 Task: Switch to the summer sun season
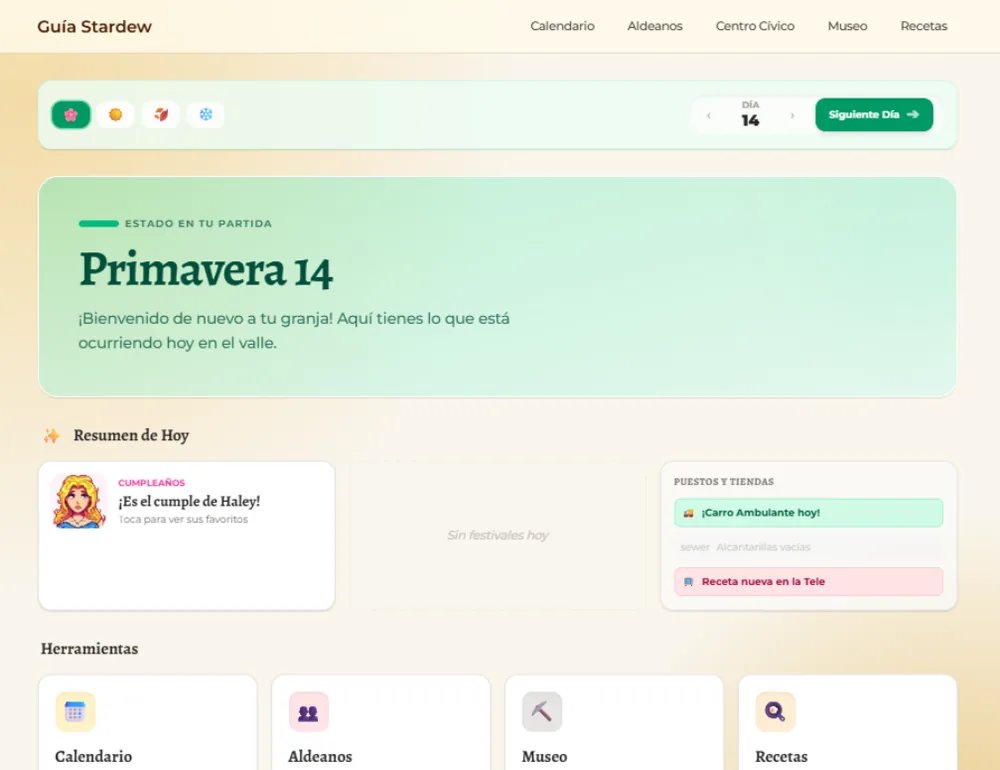pos(116,115)
